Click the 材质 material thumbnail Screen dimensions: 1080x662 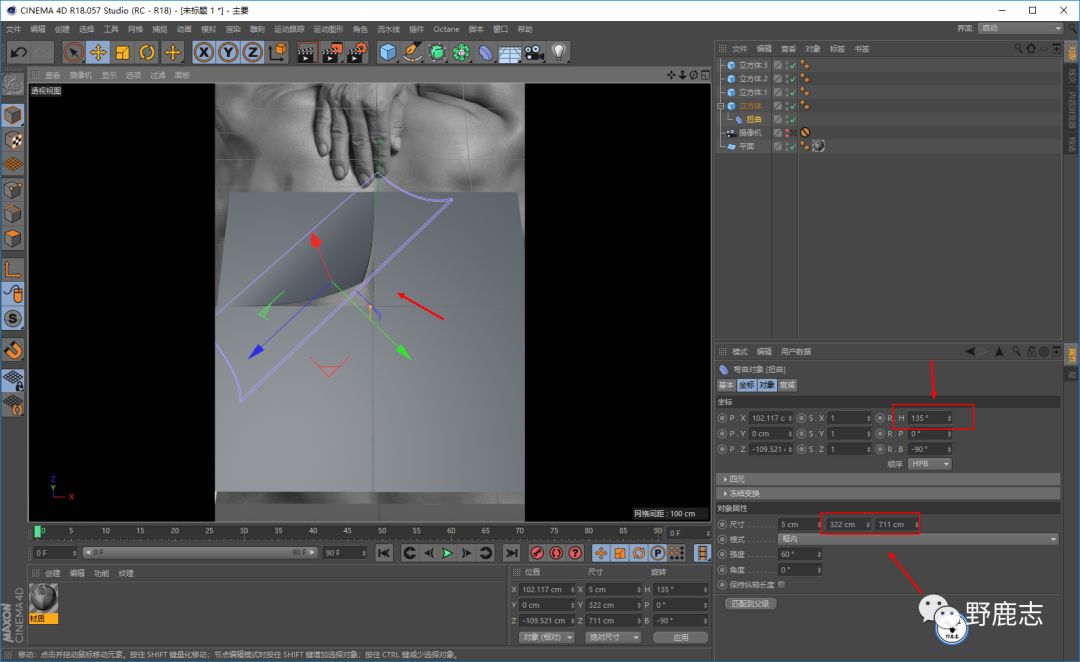44,598
